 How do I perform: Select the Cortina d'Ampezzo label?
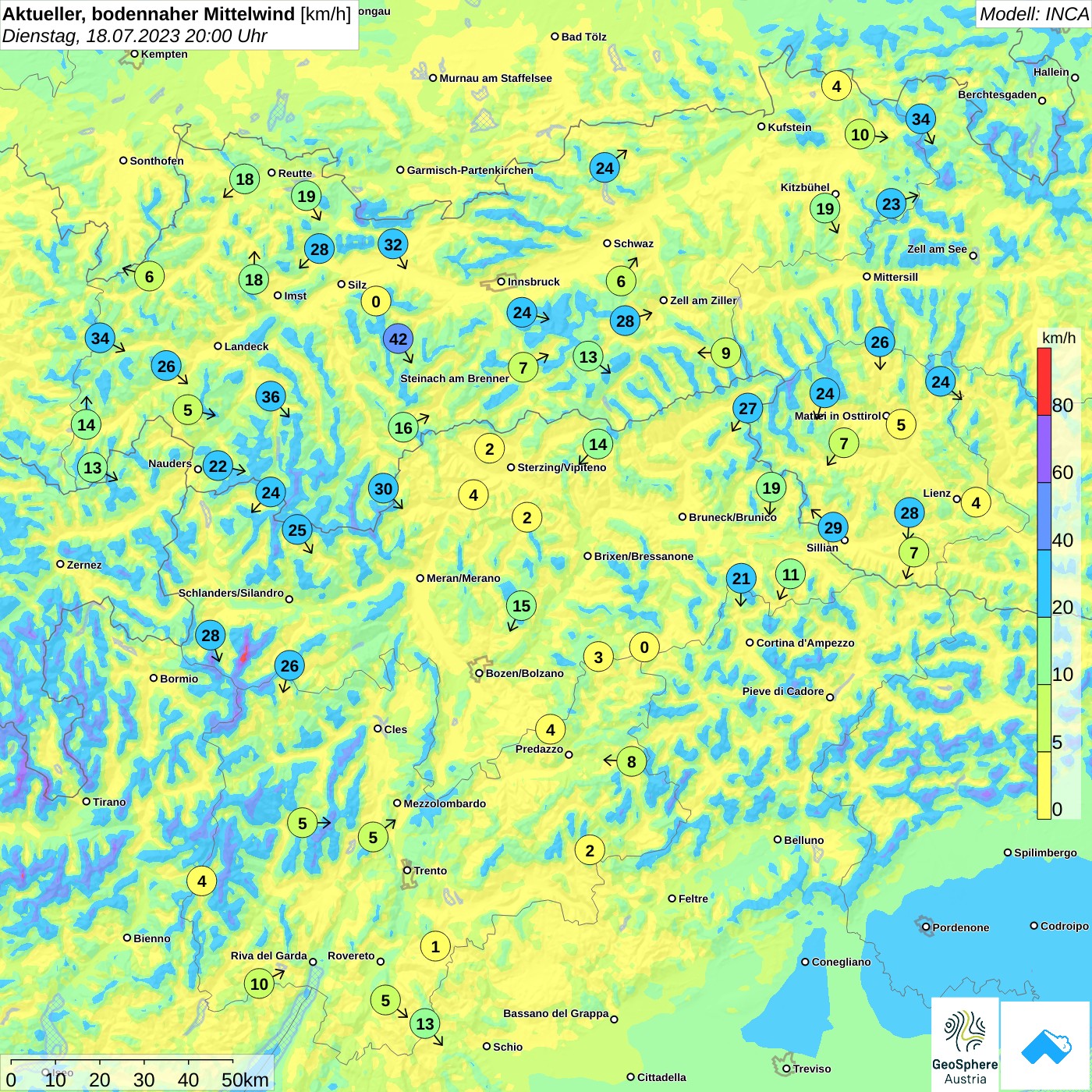pyautogui.click(x=805, y=643)
